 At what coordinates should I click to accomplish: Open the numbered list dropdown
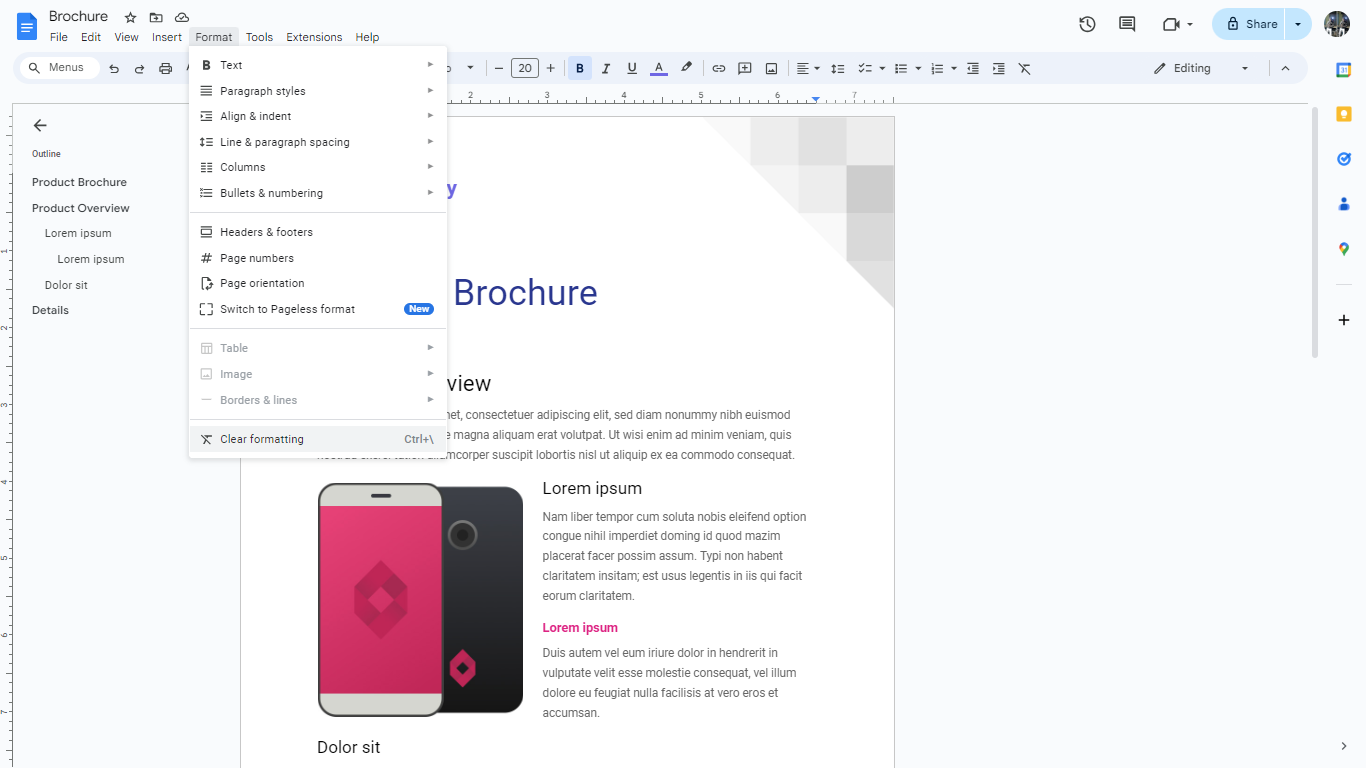943,68
